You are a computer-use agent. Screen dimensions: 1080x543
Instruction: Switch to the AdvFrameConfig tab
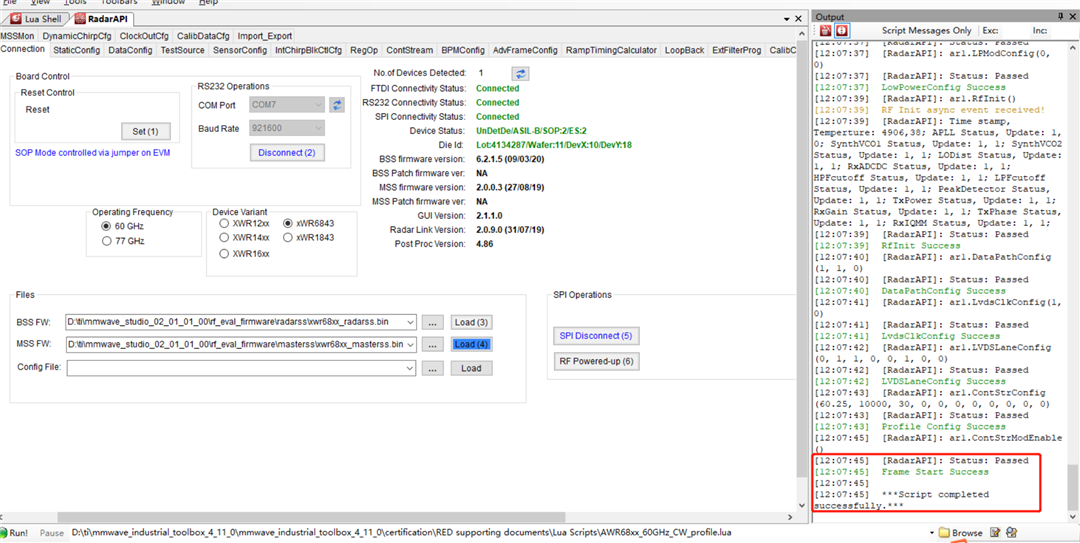click(x=525, y=50)
